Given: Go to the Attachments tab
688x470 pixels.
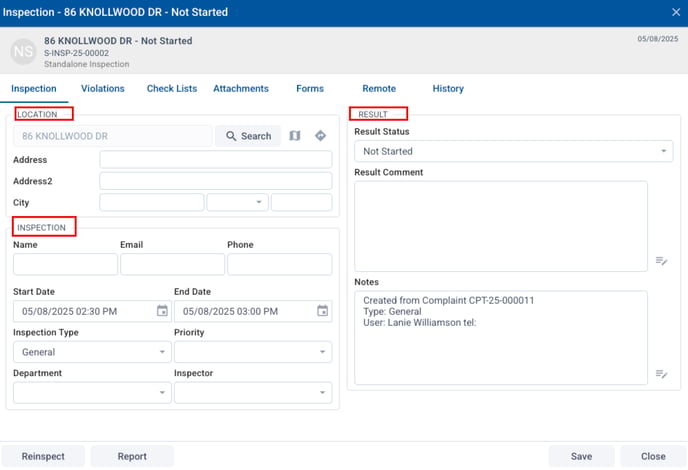Looking at the screenshot, I should [x=240, y=89].
